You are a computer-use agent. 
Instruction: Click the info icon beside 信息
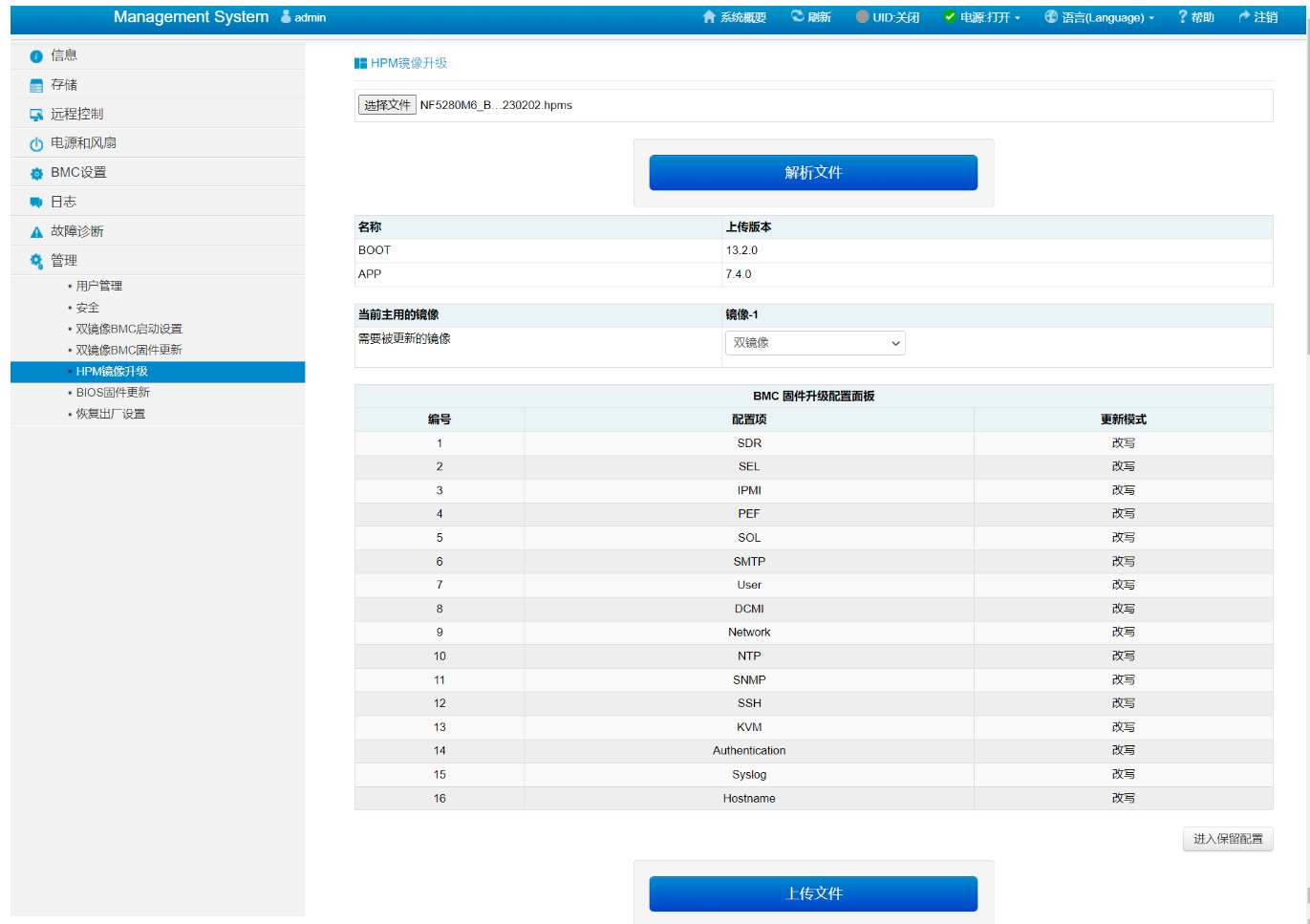click(x=36, y=56)
